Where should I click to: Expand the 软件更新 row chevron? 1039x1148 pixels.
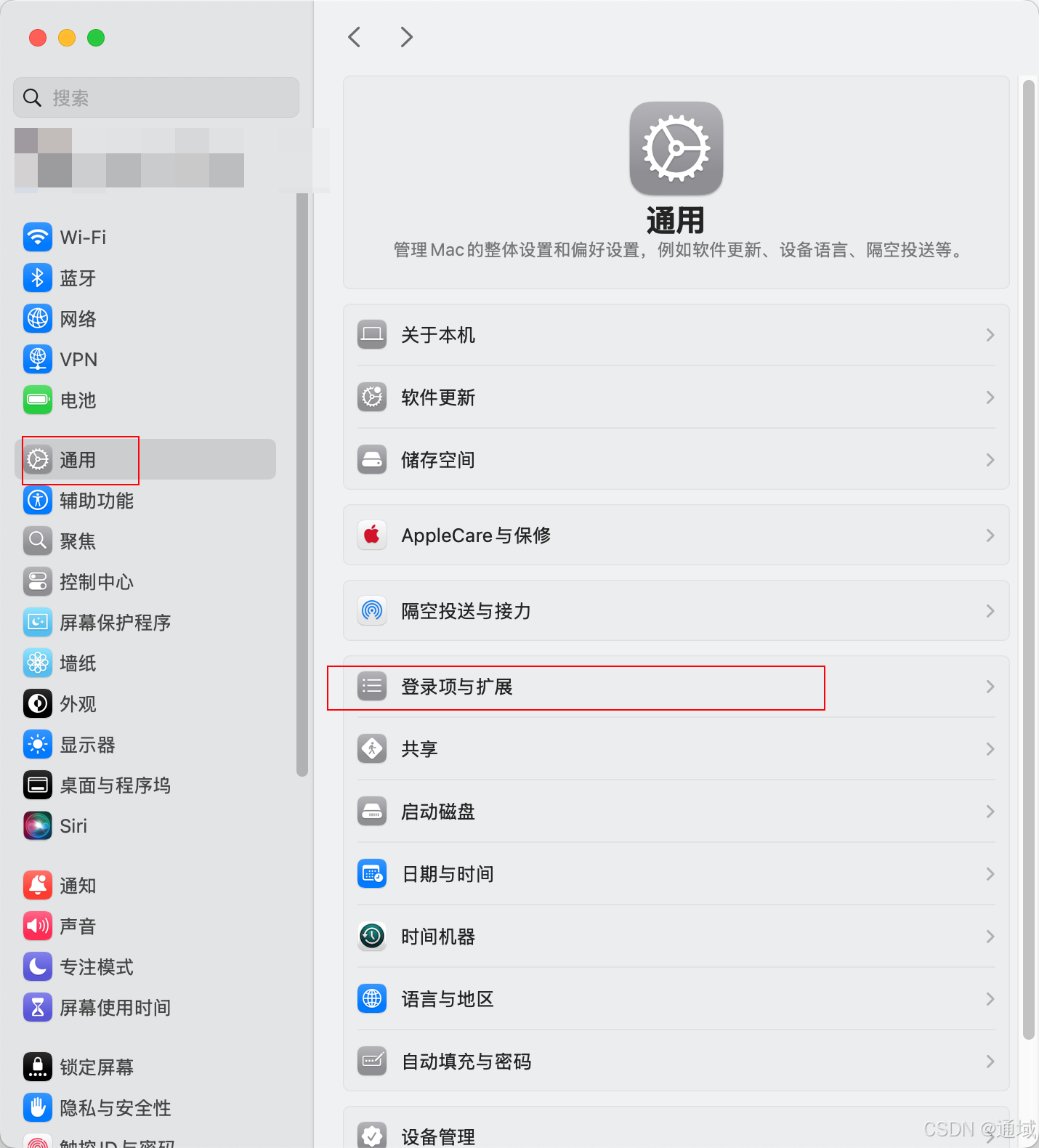click(x=990, y=397)
